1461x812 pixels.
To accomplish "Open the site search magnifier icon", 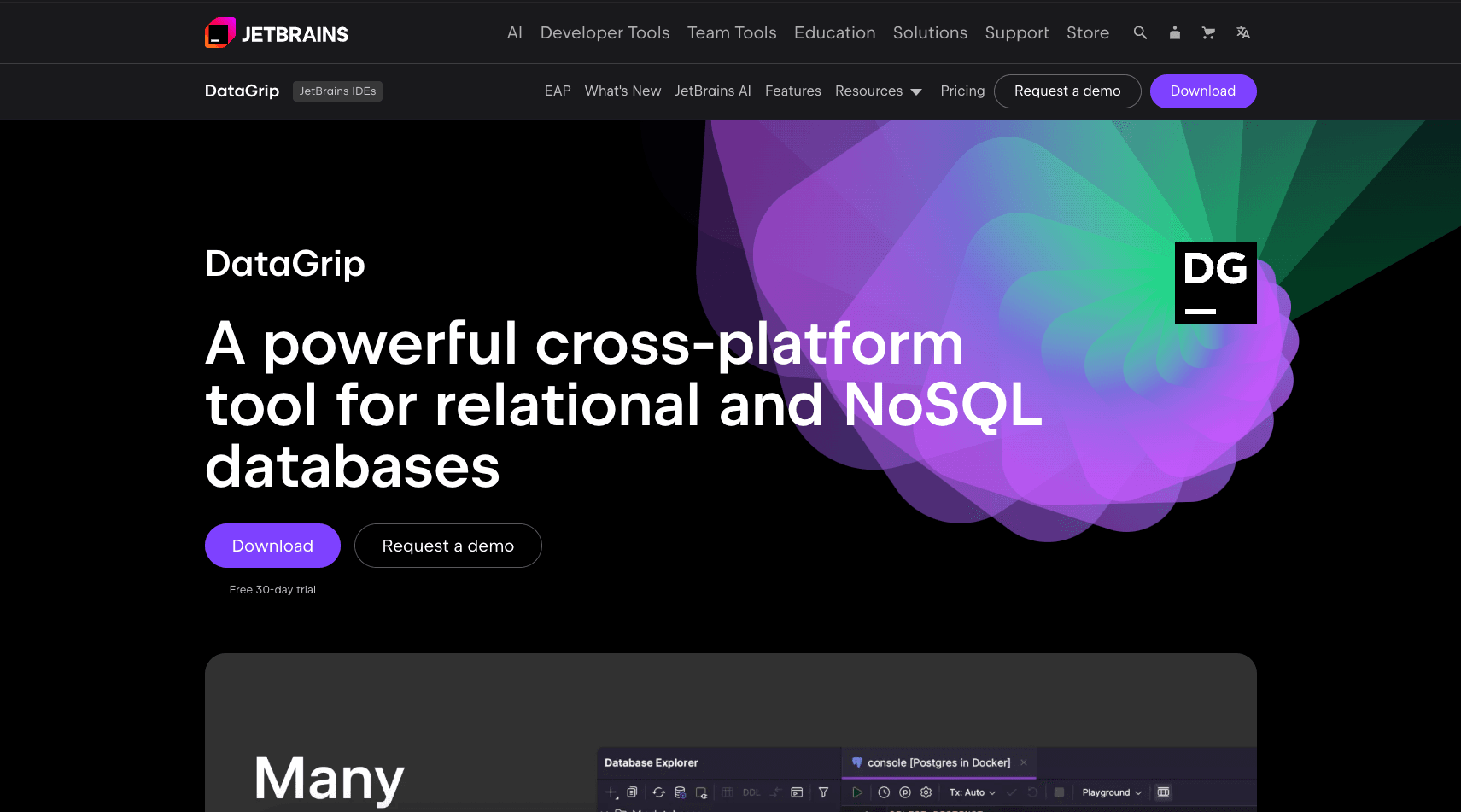I will [x=1140, y=32].
